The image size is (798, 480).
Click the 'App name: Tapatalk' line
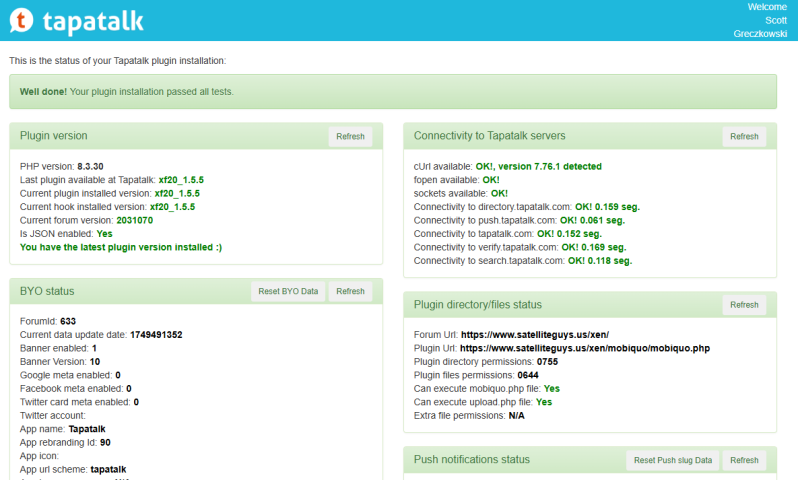tap(63, 429)
